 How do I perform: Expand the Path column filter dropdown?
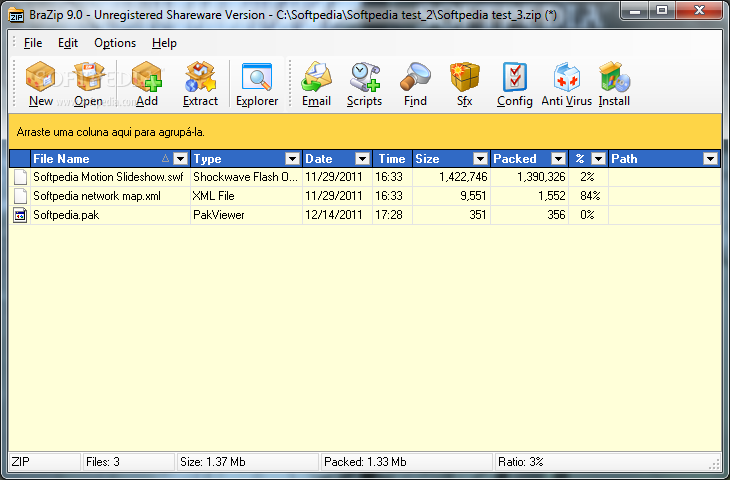click(710, 159)
